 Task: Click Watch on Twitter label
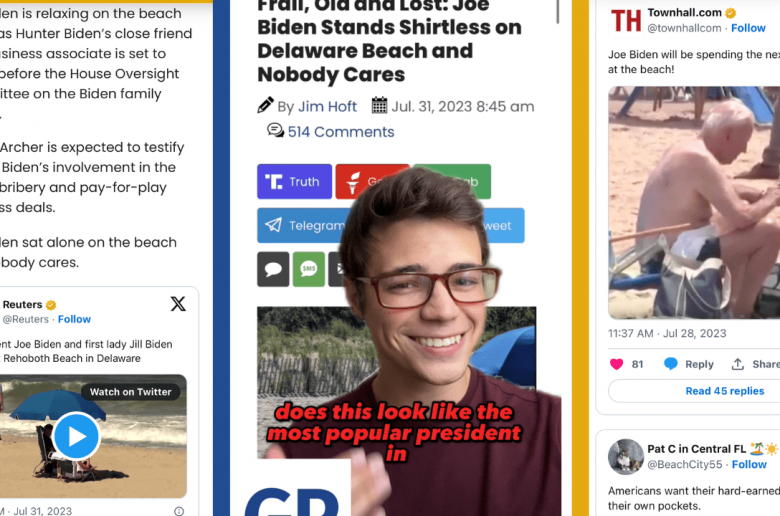tap(130, 392)
